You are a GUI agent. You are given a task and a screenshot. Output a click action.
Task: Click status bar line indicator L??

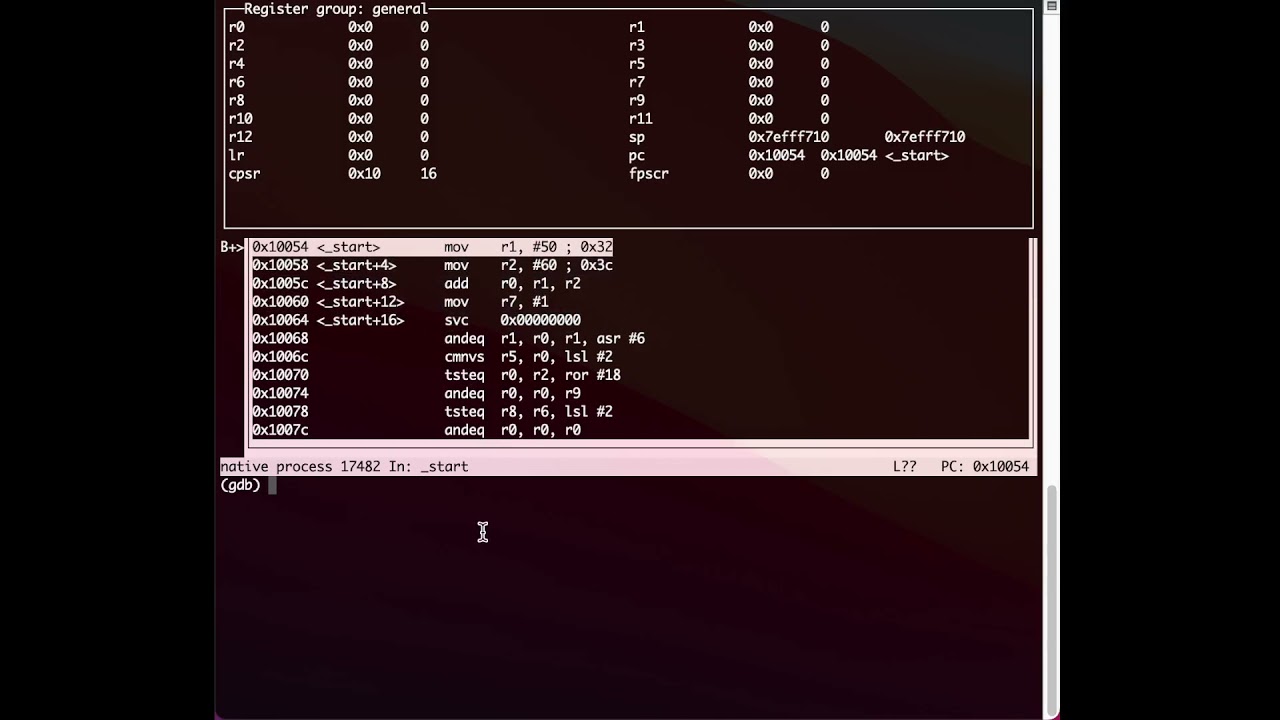(x=905, y=467)
